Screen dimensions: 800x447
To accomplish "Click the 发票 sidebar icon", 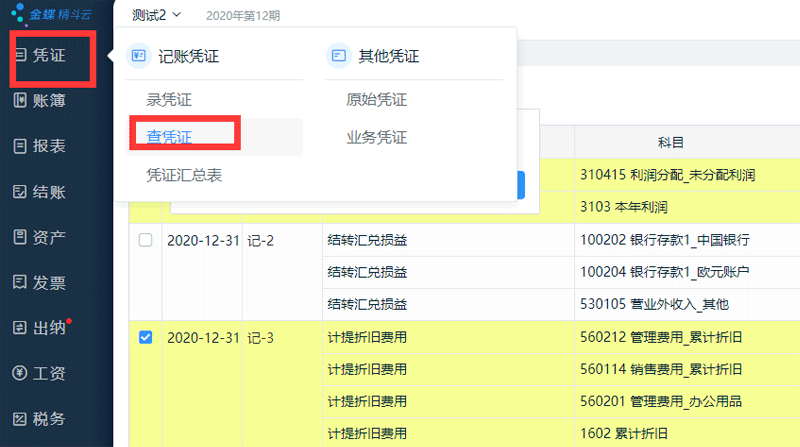I will [20, 282].
